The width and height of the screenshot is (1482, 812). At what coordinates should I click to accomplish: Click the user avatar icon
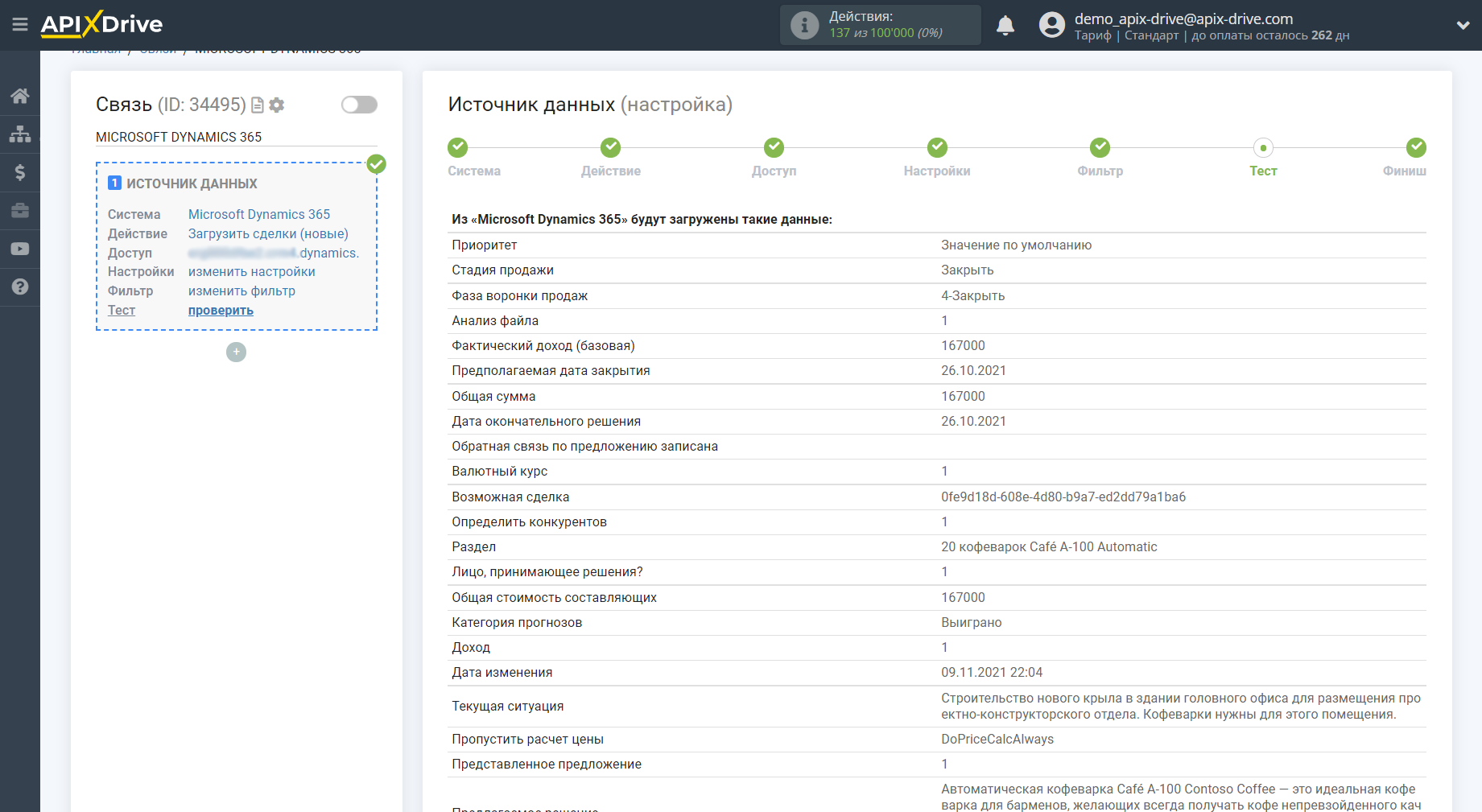[1051, 25]
